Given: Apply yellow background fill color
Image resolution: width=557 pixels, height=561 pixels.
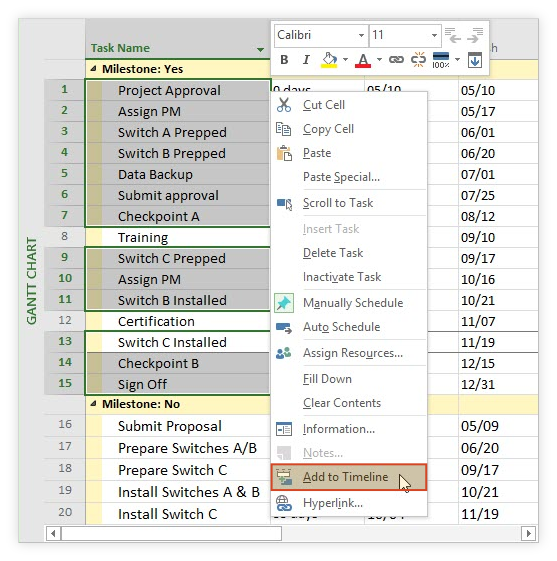Looking at the screenshot, I should [329, 60].
